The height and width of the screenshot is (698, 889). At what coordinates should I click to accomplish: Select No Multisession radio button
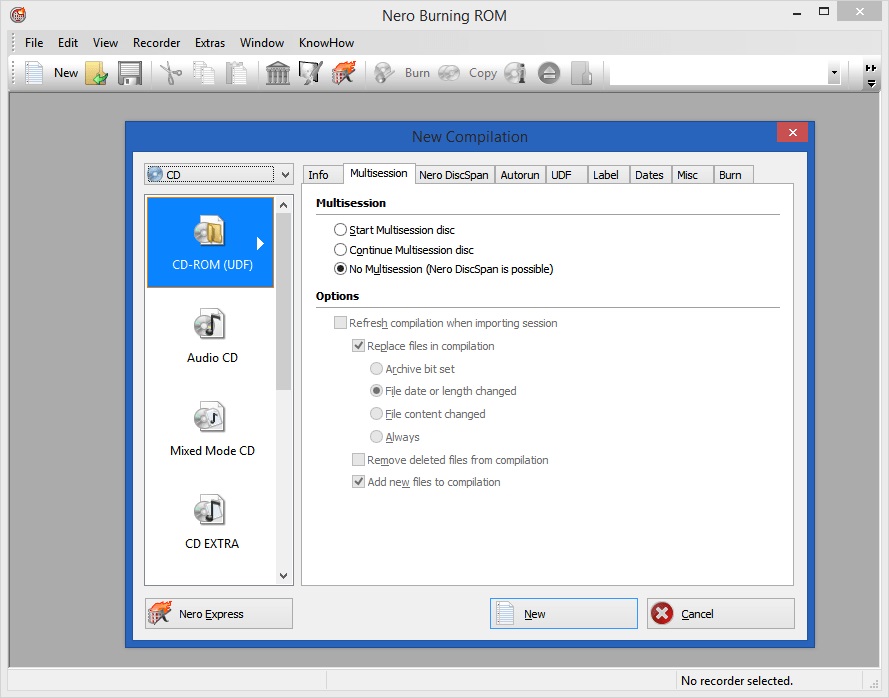[x=340, y=269]
